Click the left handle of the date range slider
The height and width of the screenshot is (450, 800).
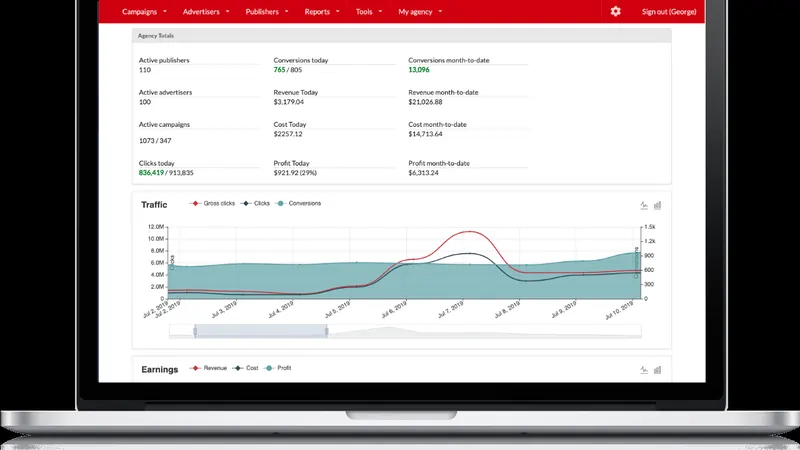[195, 332]
